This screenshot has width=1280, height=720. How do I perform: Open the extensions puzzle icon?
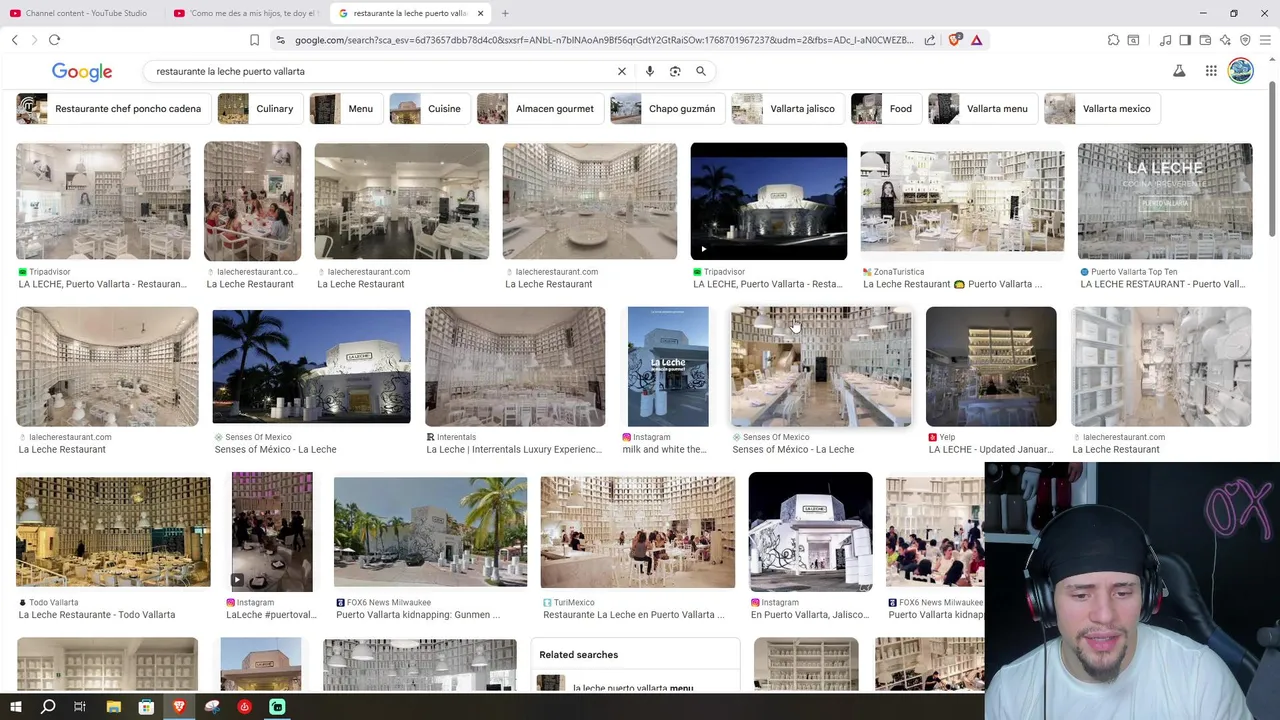coord(1113,40)
